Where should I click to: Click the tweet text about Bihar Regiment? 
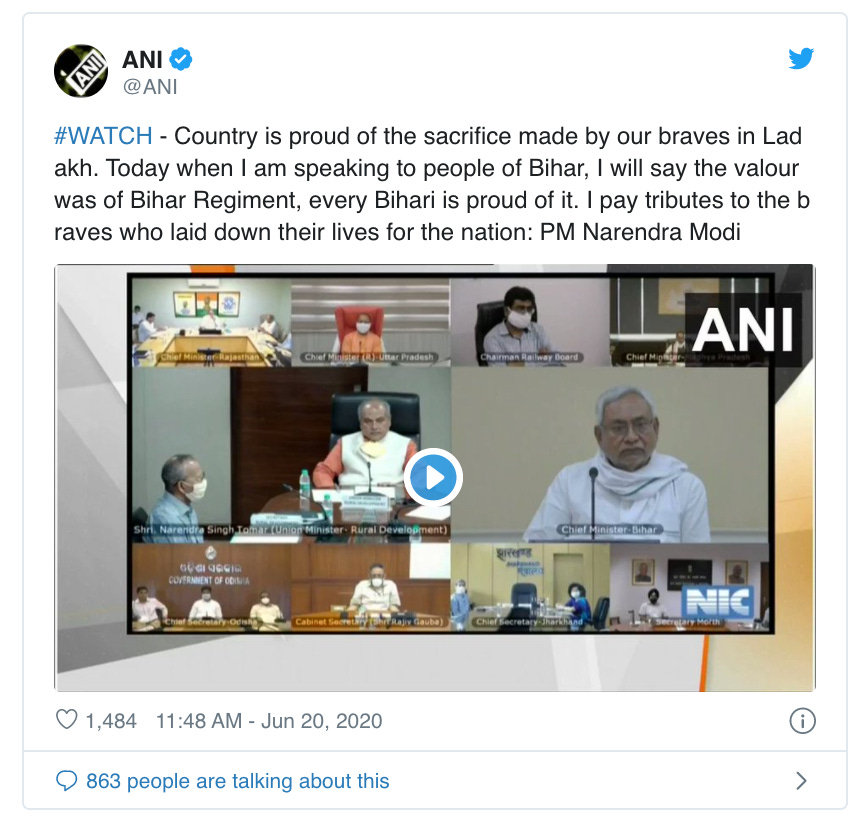(432, 184)
